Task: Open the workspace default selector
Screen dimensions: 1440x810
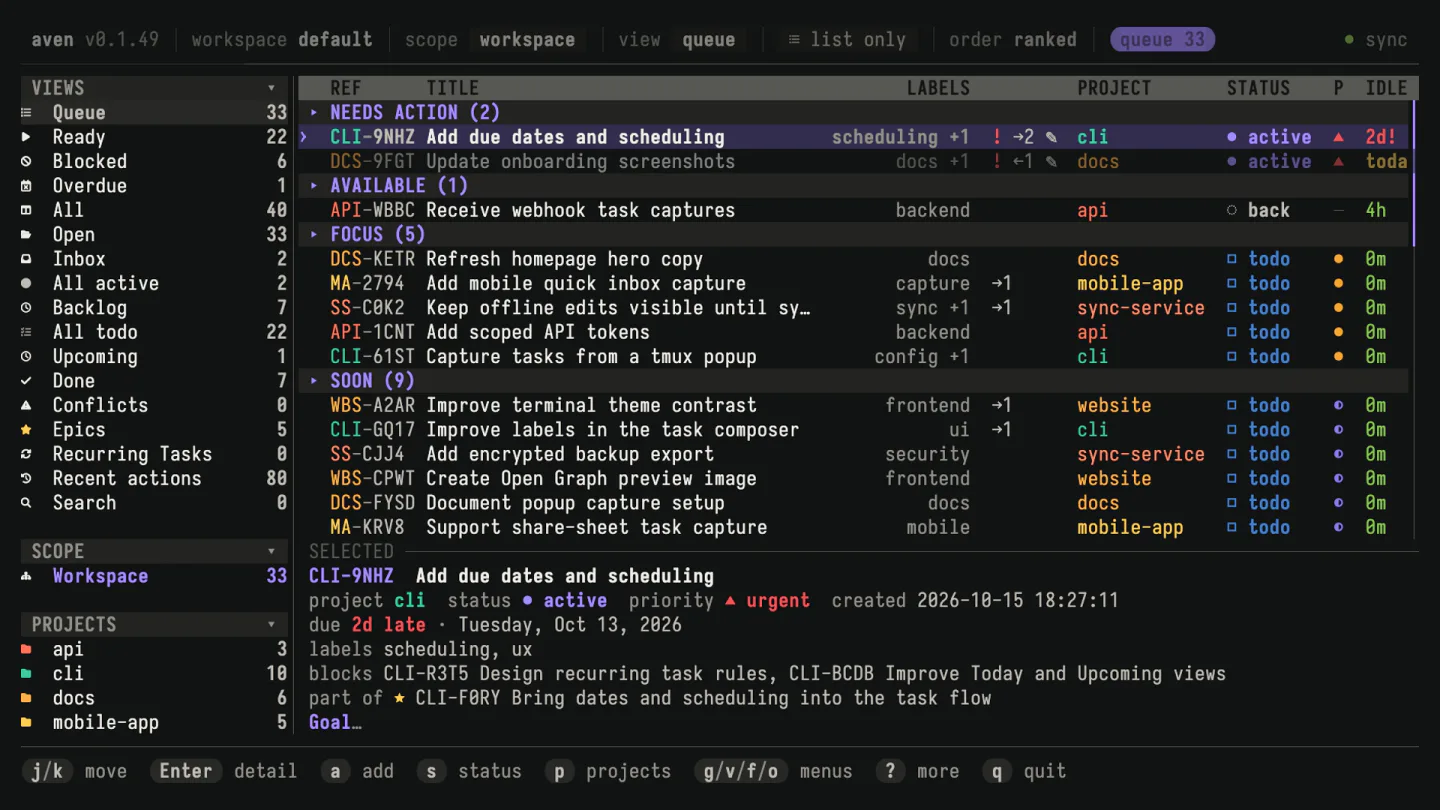Action: pos(282,40)
